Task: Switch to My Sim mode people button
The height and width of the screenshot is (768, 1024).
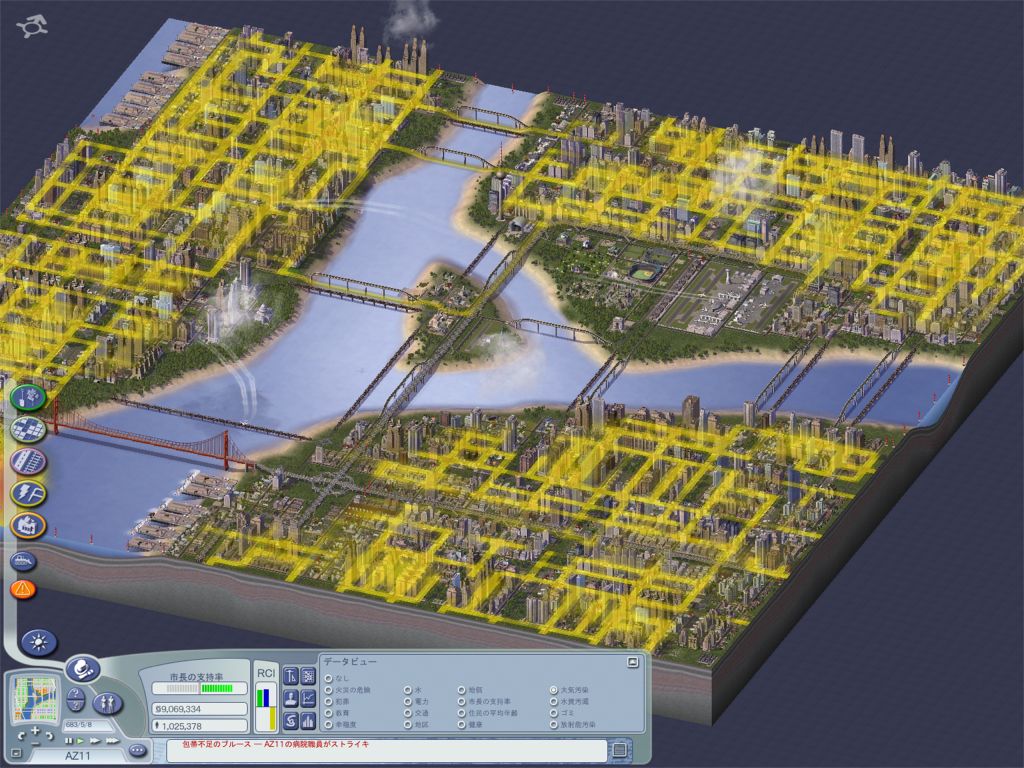Action: (x=107, y=703)
